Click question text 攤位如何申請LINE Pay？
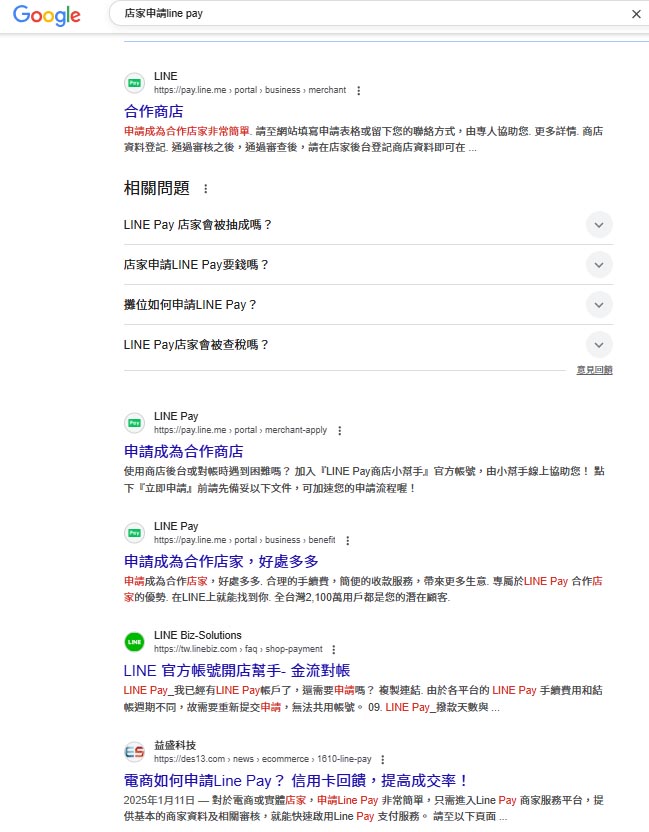This screenshot has width=649, height=832. pos(190,305)
